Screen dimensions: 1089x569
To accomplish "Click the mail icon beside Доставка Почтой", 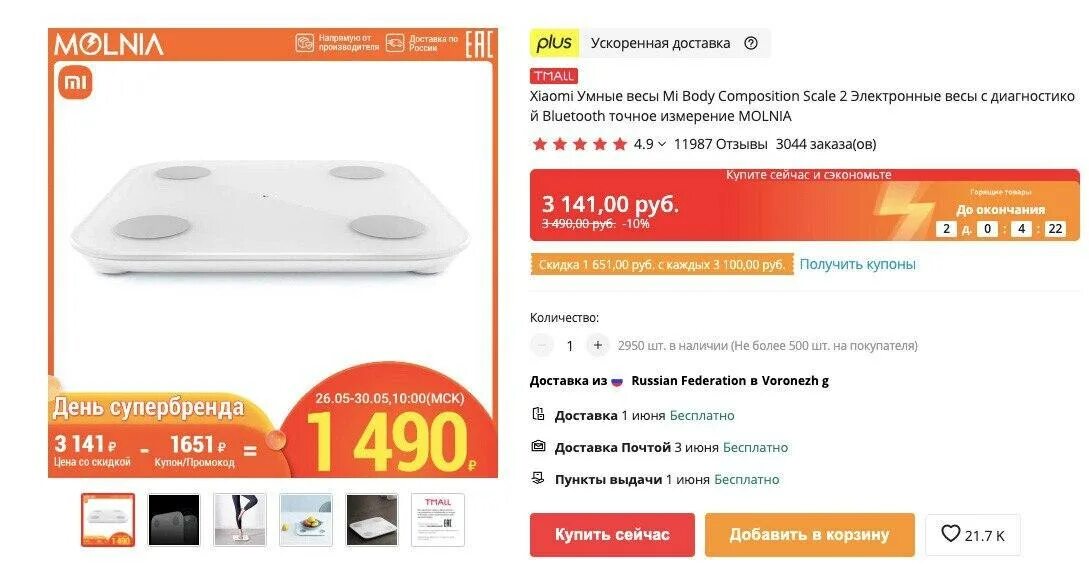I will point(538,447).
